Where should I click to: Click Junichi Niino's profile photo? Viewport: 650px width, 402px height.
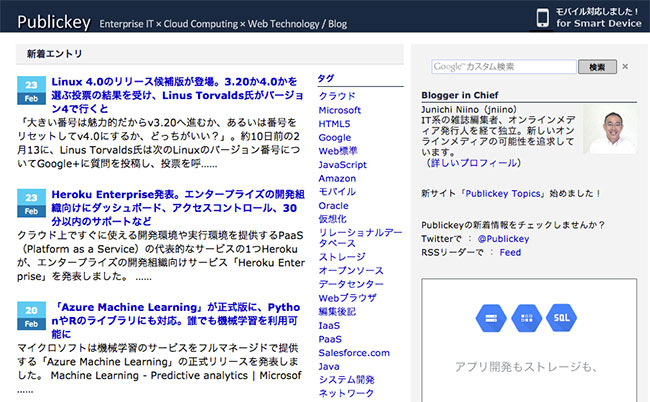(x=610, y=129)
